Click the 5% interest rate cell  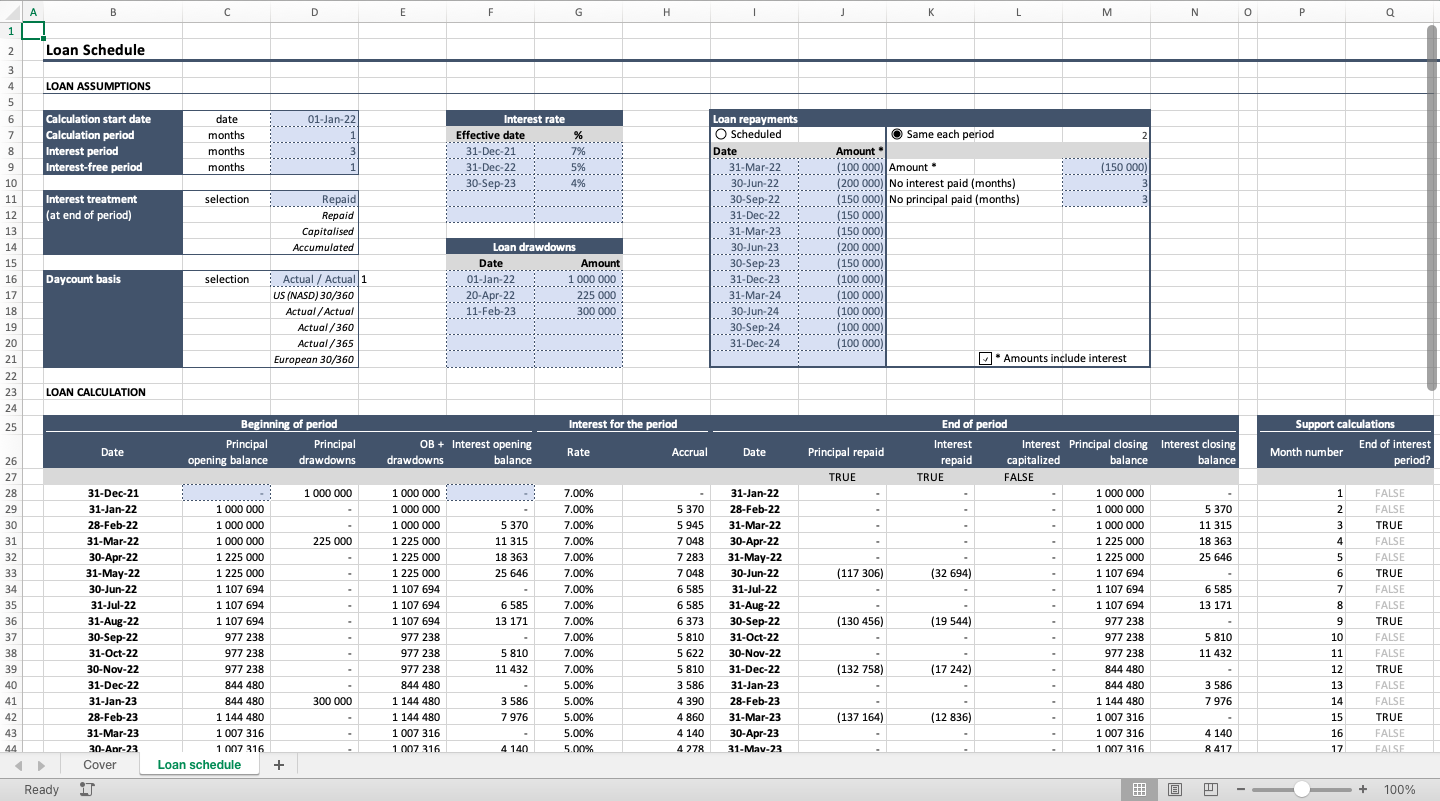tap(578, 167)
